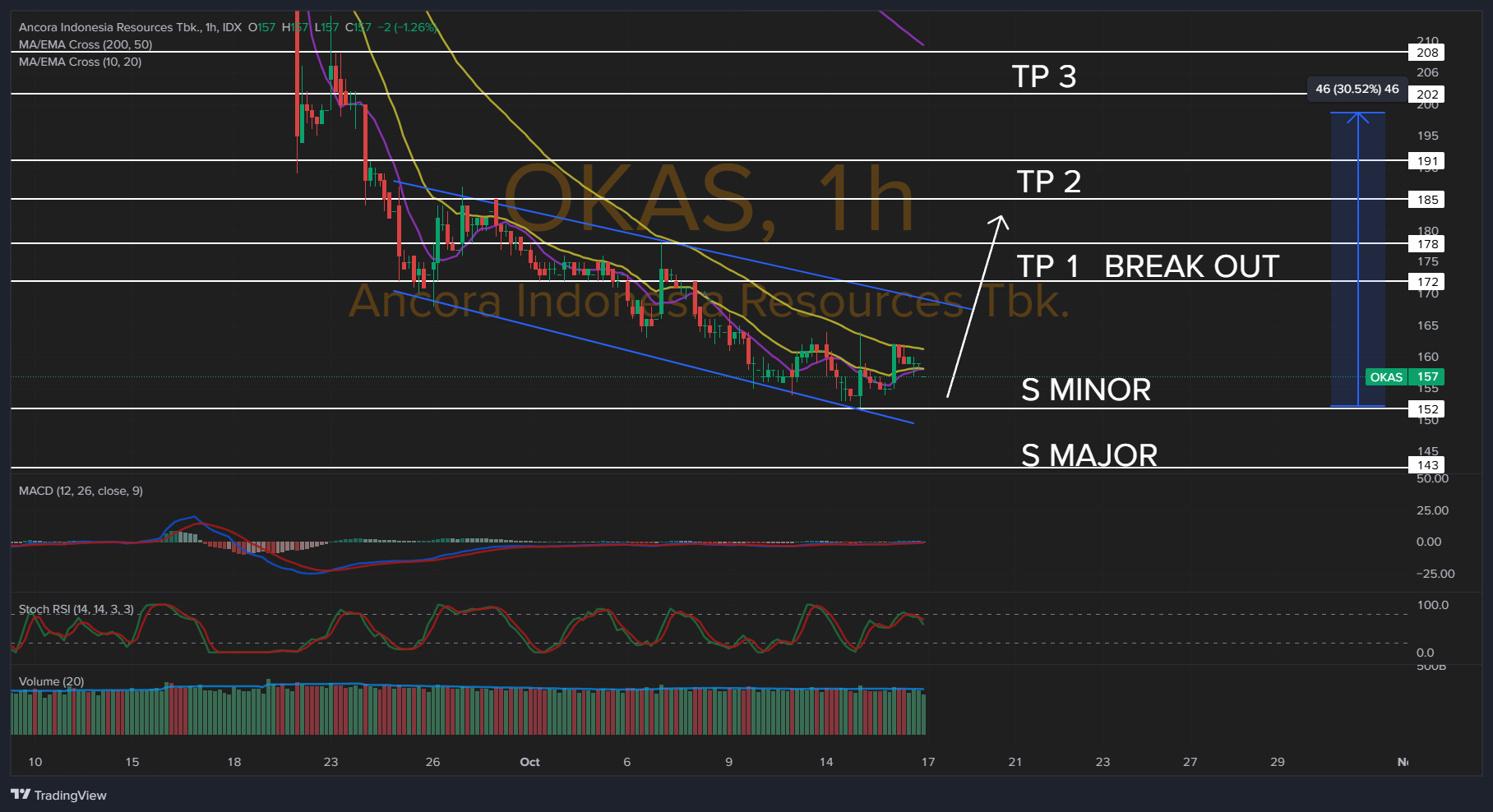
Task: Click the green OKAS last price tag
Action: 1404,377
